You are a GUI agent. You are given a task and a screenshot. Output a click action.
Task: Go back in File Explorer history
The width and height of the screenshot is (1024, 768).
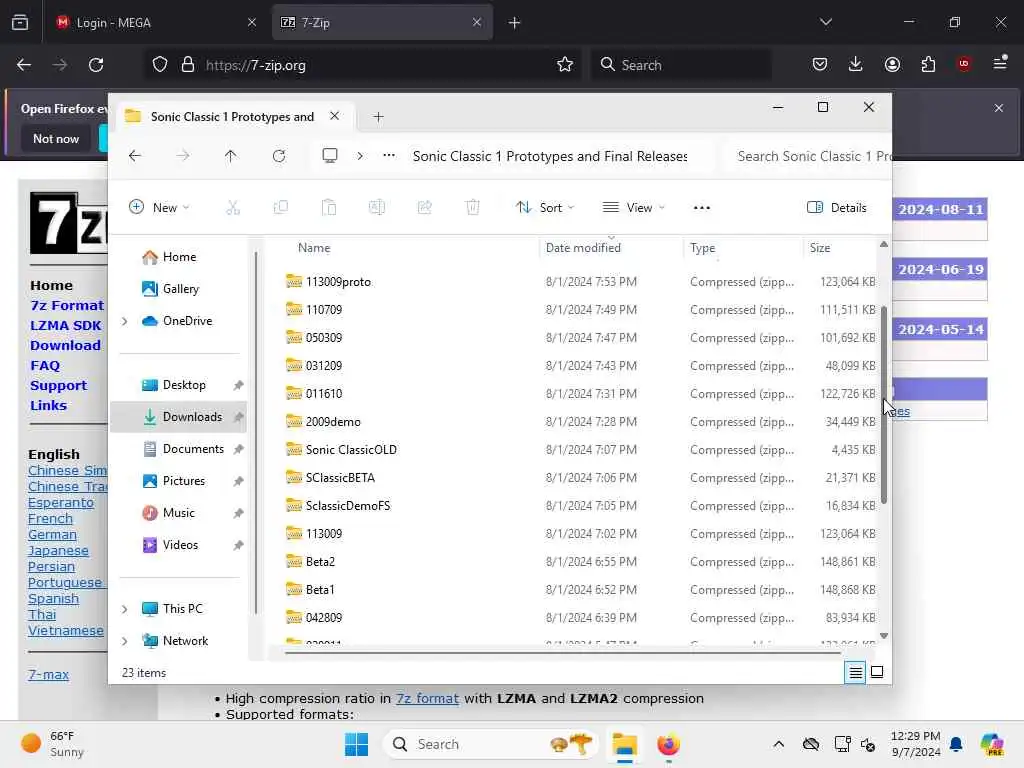[135, 156]
